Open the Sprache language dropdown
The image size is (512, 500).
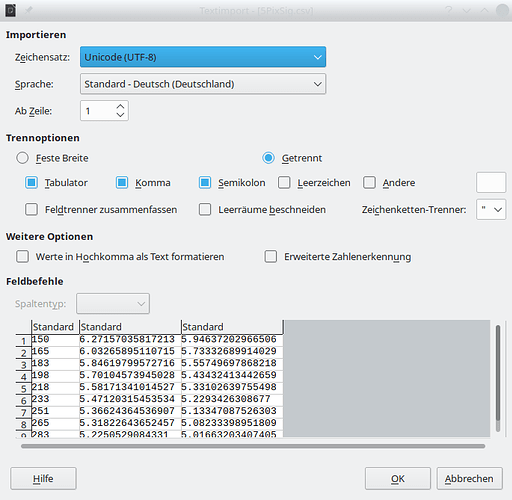click(203, 84)
